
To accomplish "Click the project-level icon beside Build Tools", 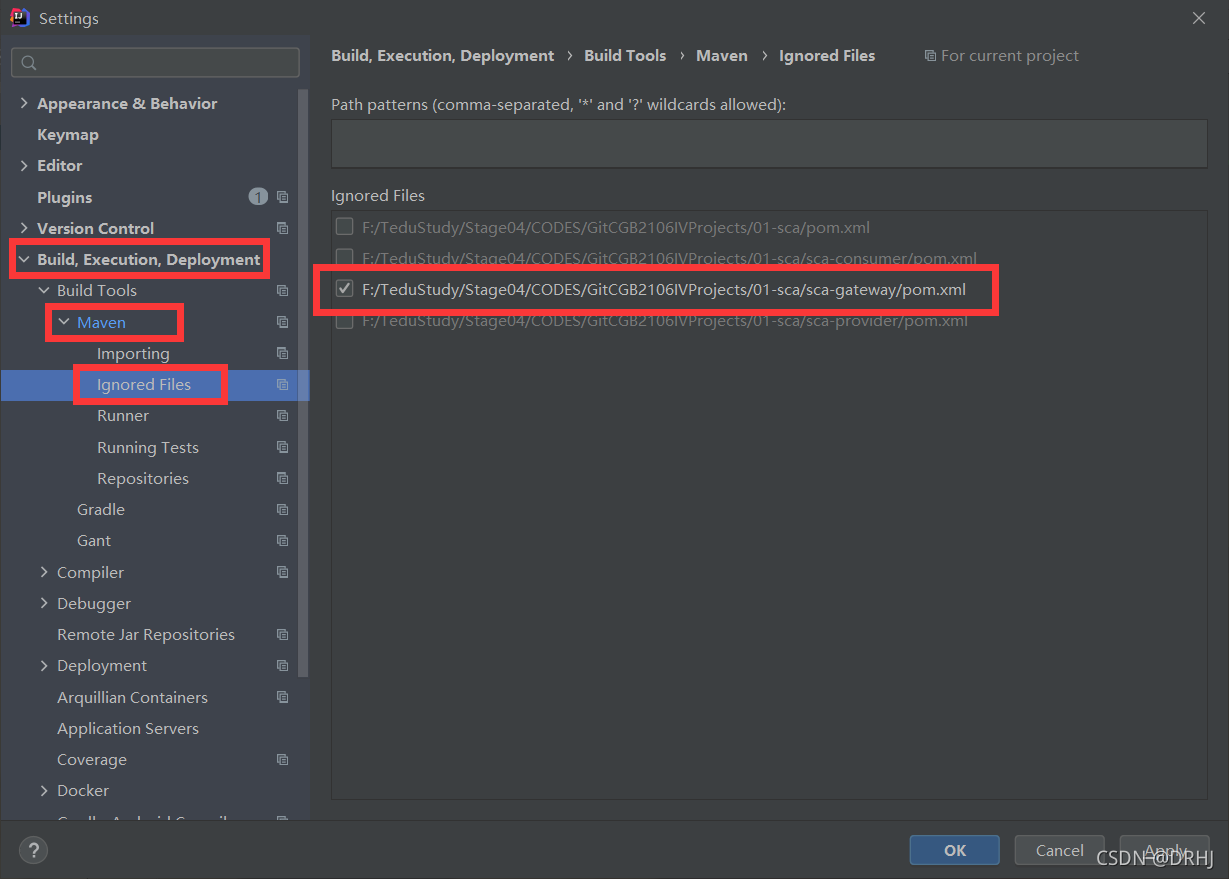I will coord(283,291).
